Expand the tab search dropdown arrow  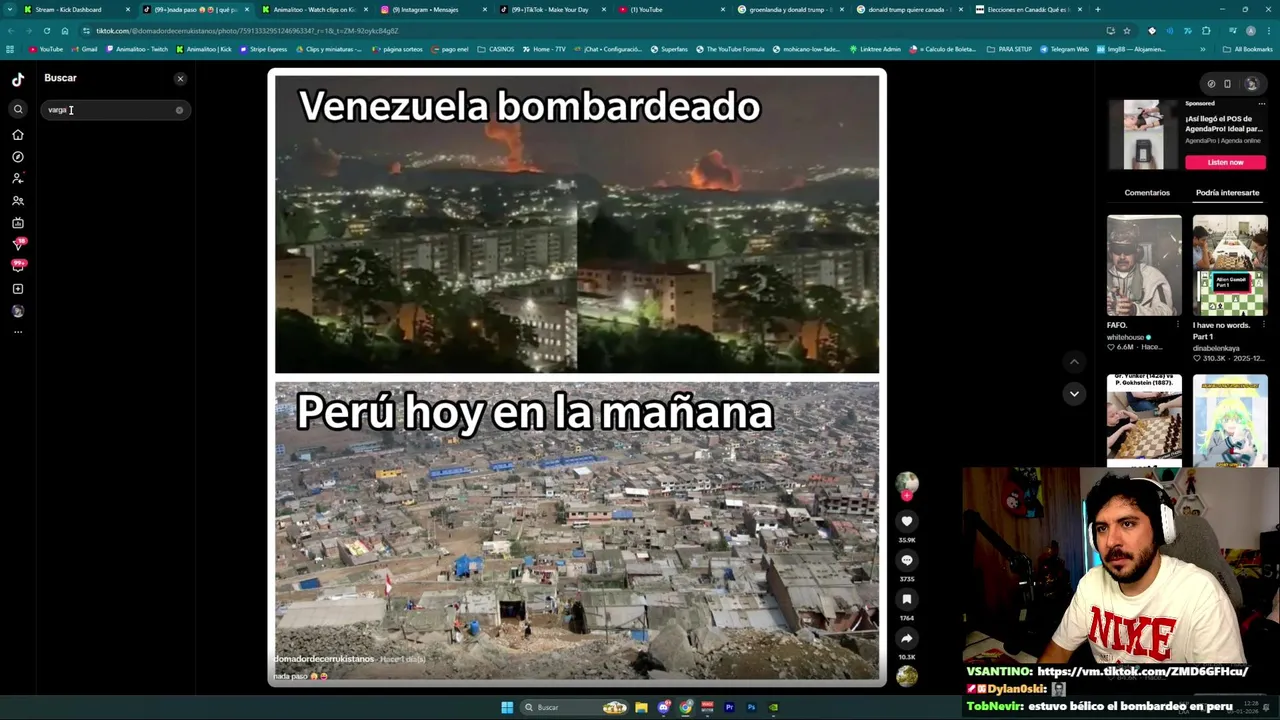[x=9, y=9]
